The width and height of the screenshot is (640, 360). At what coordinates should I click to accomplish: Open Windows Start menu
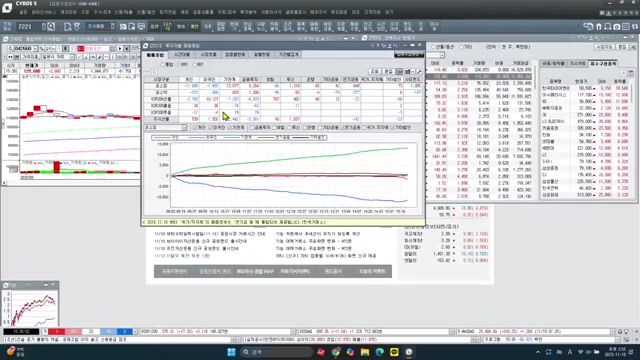(x=231, y=352)
